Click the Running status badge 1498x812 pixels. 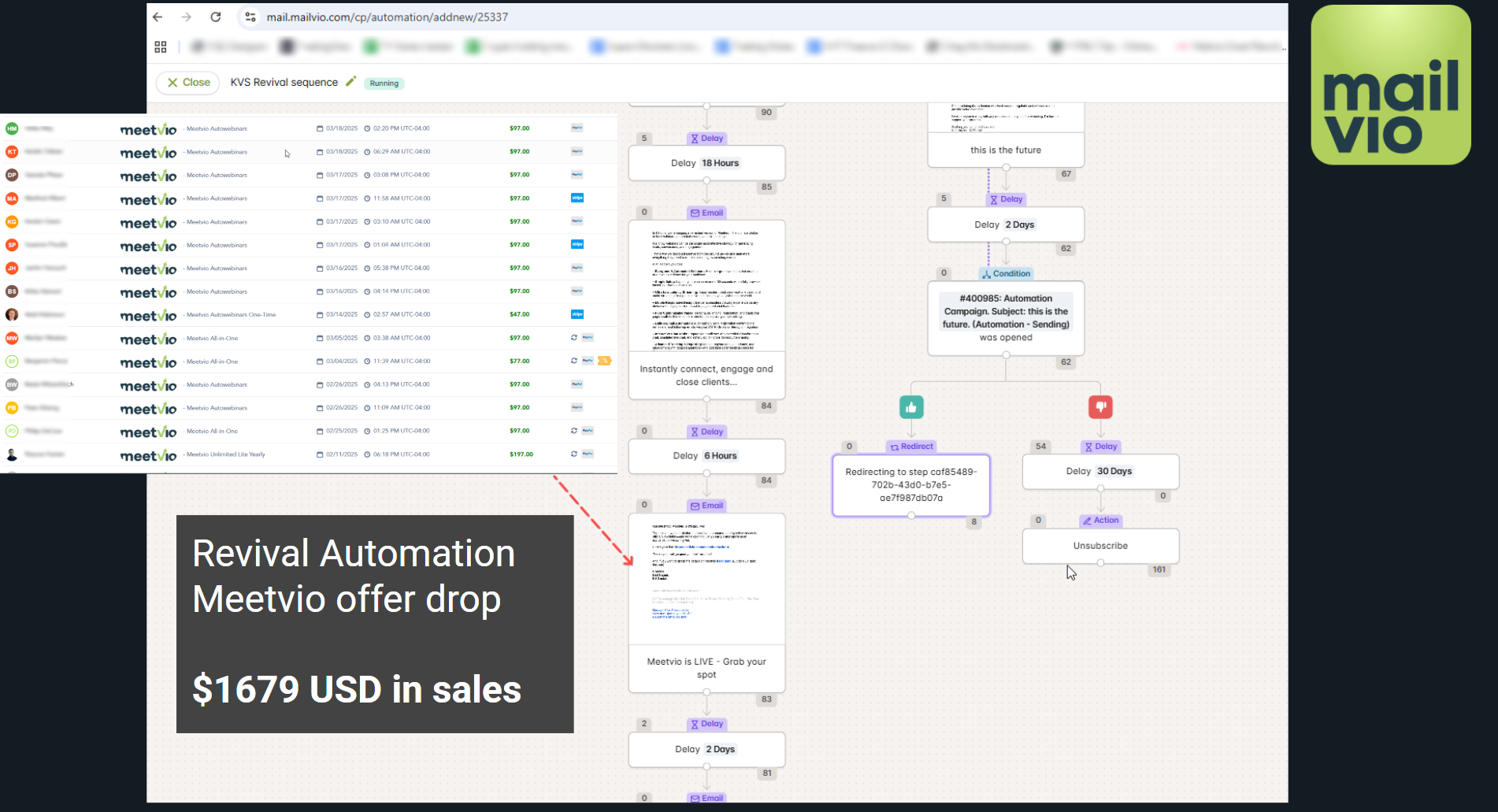384,83
